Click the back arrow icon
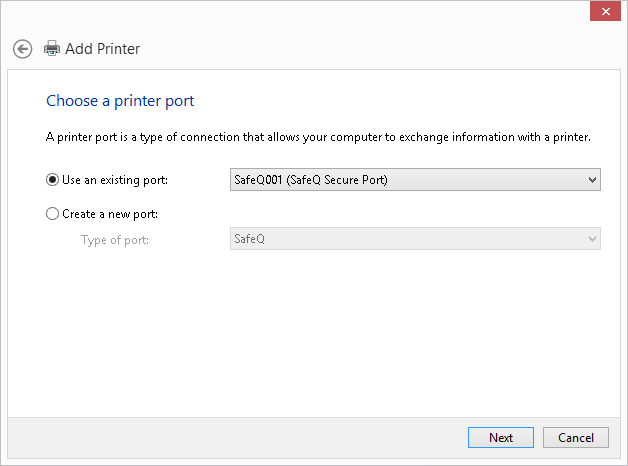 [x=22, y=48]
